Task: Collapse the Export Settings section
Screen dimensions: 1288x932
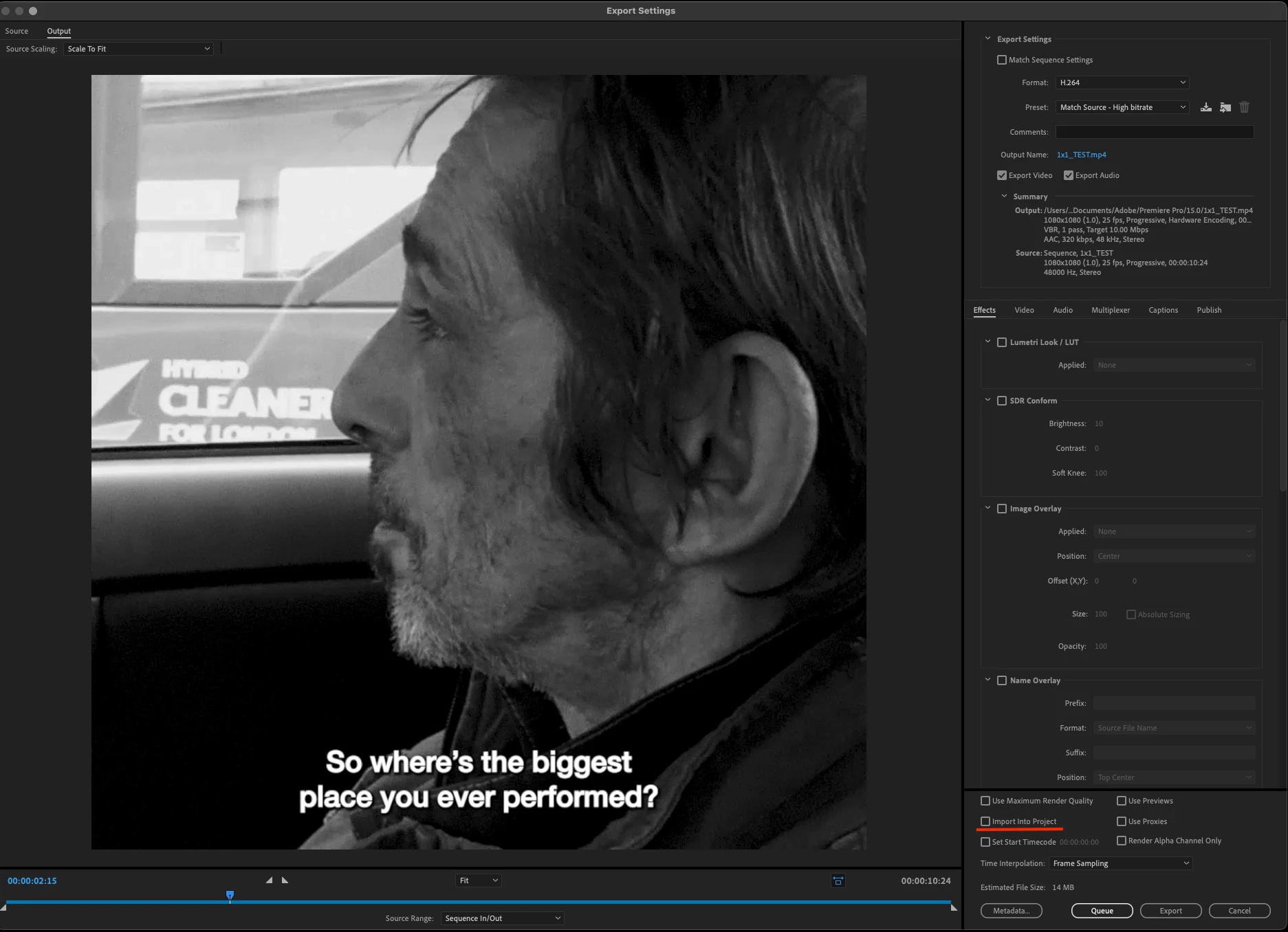Action: (x=987, y=38)
